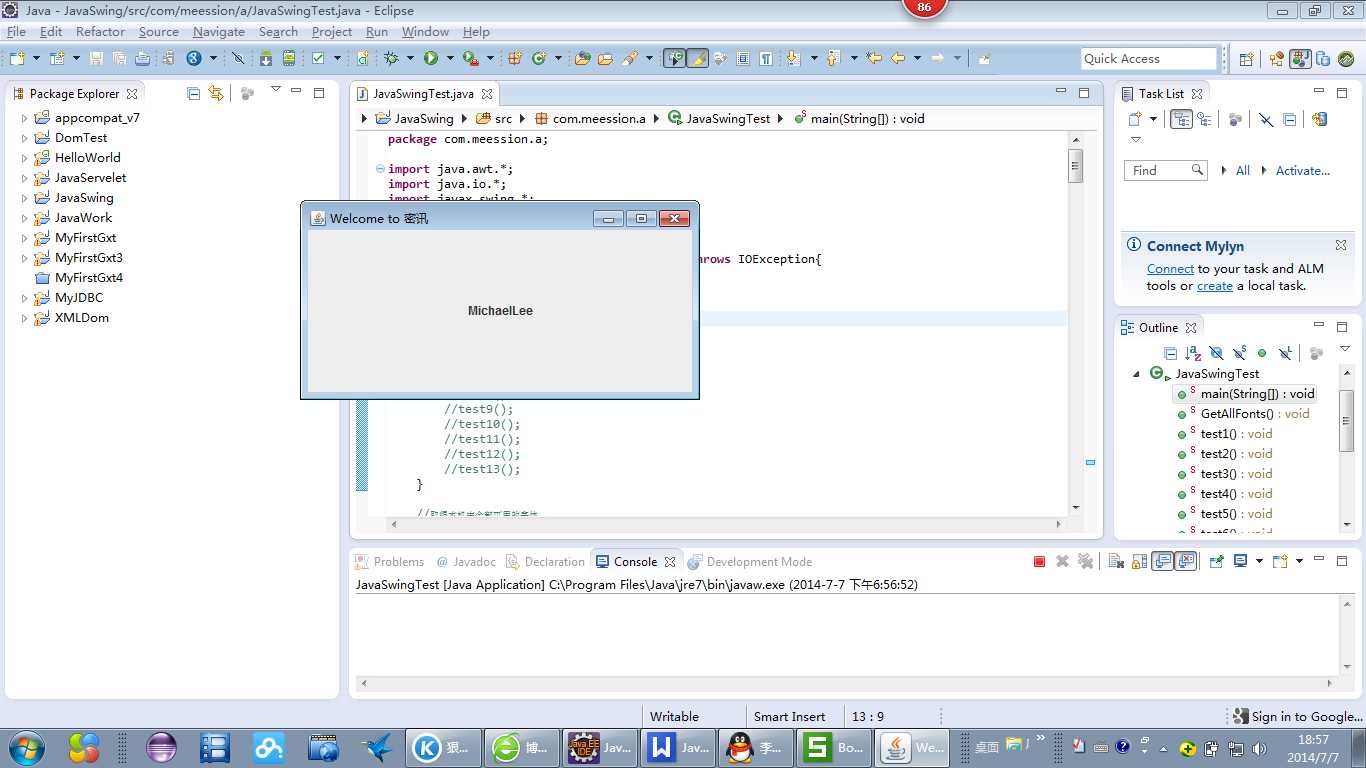The width and height of the screenshot is (1366, 768).
Task: Click the All link in Task List
Action: [1243, 171]
